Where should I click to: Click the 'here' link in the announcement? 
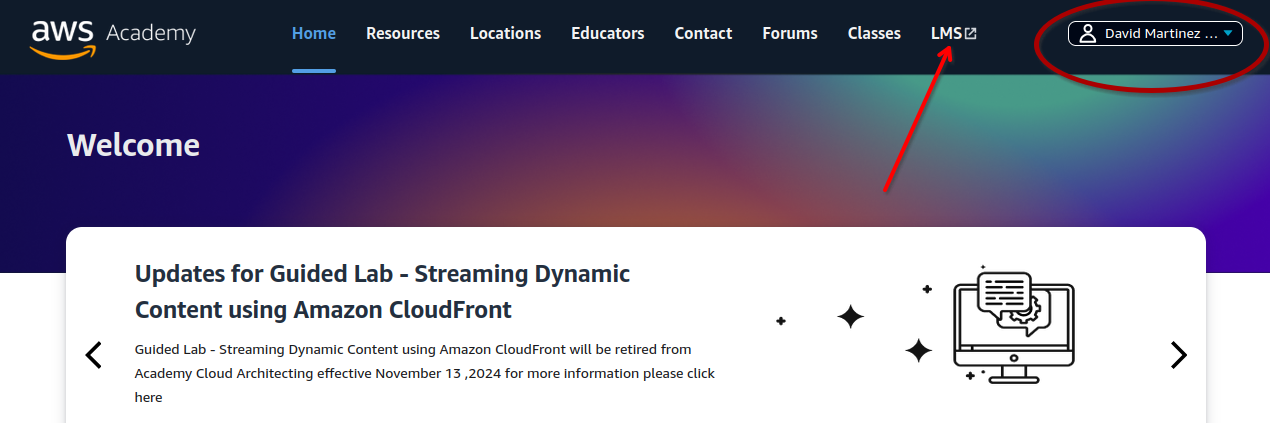148,398
